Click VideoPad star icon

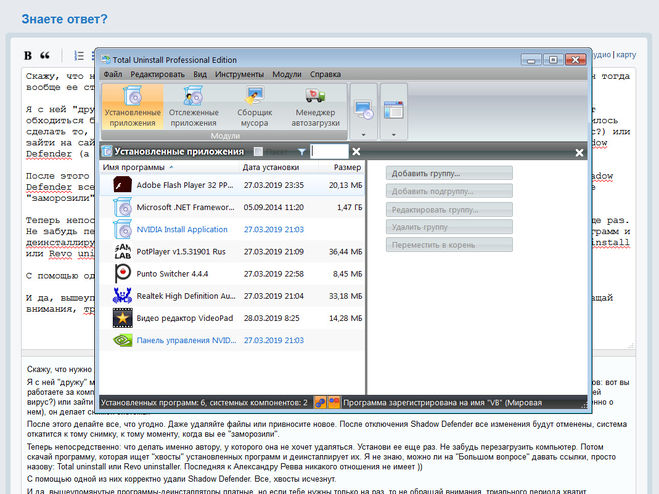[122, 318]
